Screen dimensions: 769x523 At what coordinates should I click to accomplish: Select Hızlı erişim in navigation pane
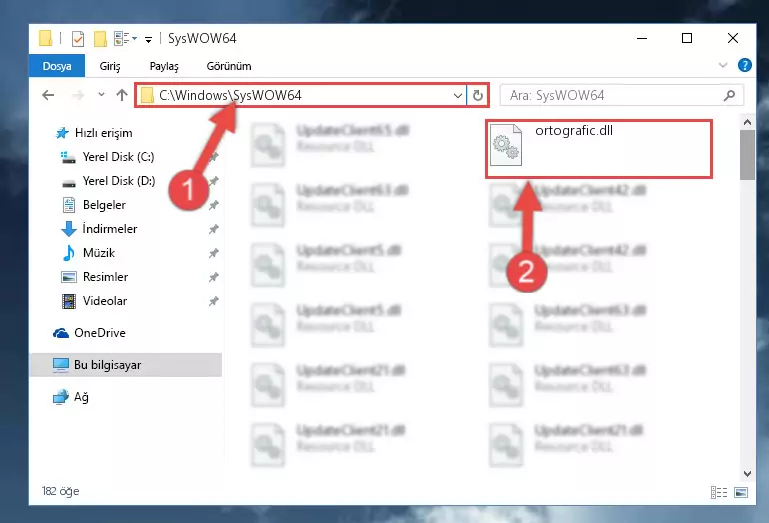click(93, 133)
